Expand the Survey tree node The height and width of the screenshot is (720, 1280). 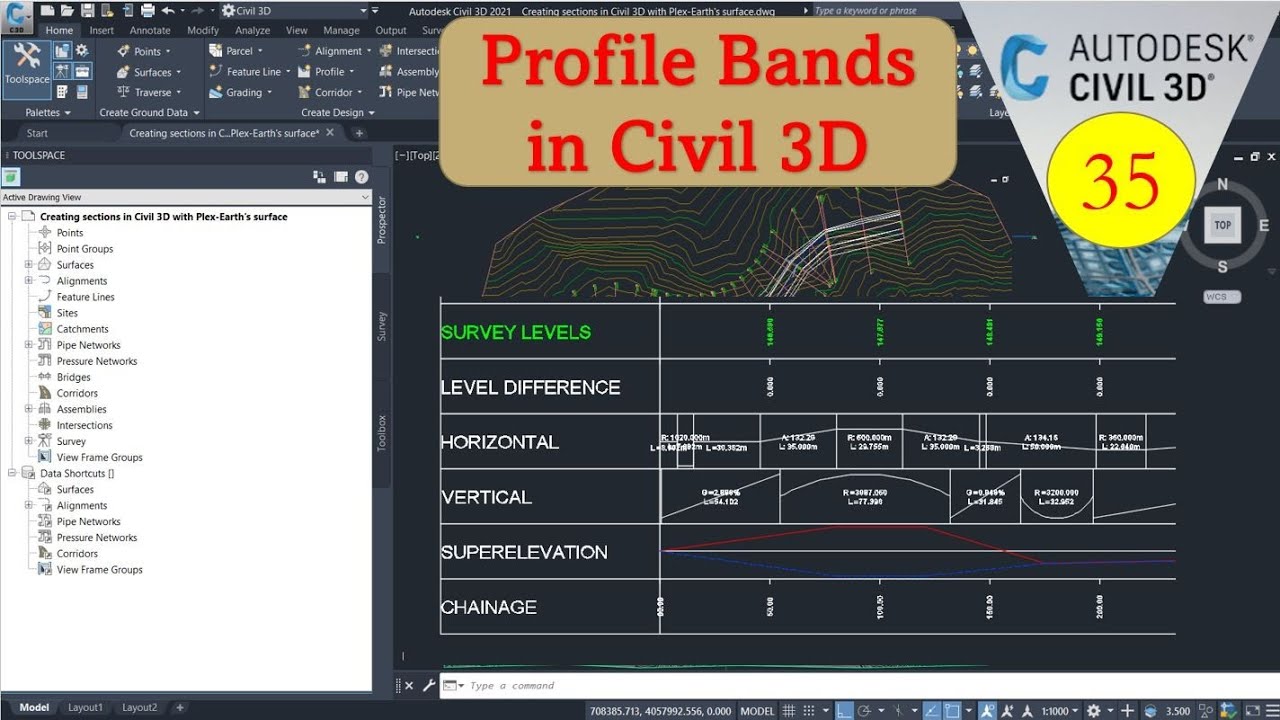pyautogui.click(x=29, y=441)
